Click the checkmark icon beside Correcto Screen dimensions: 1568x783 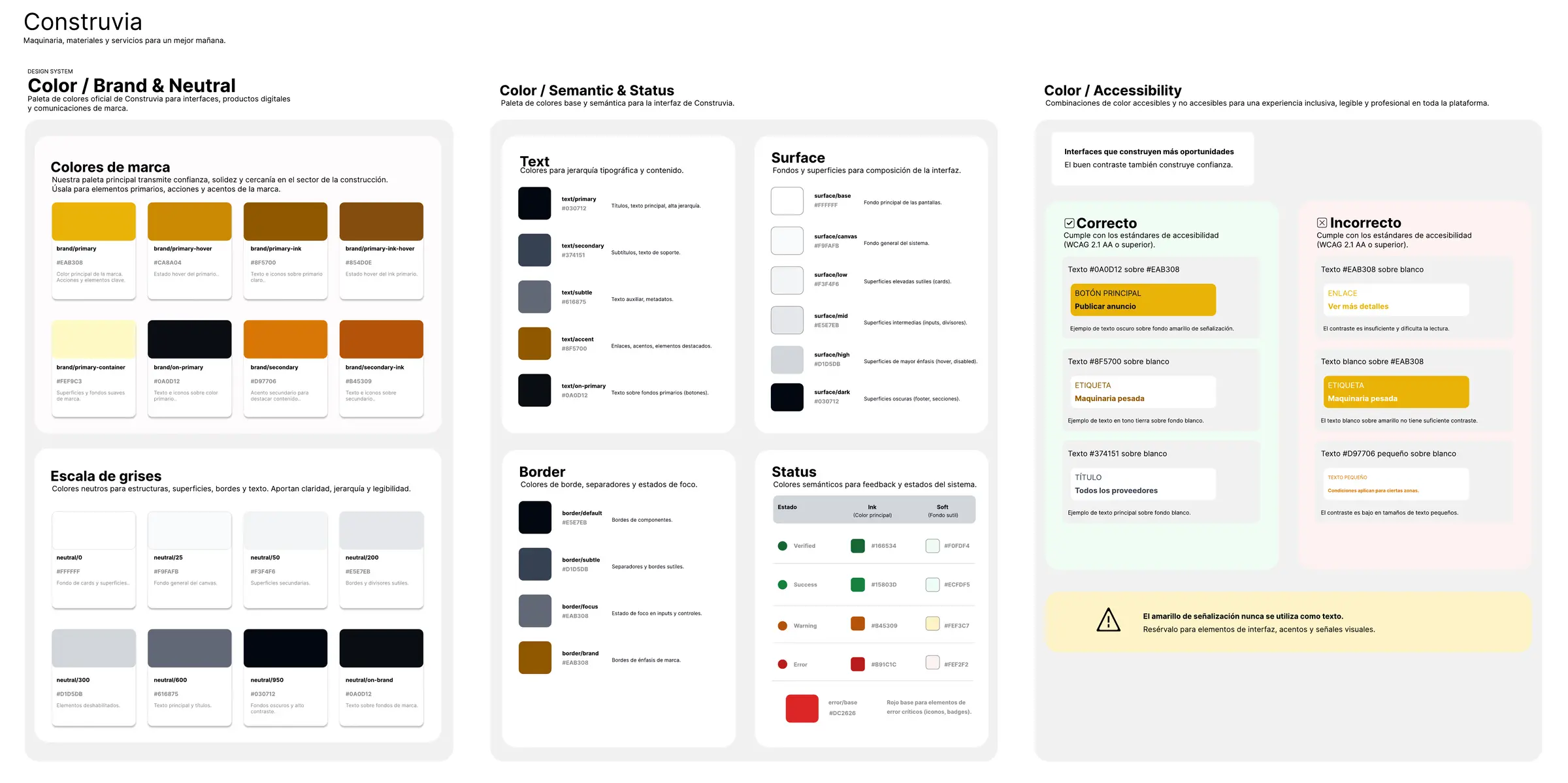point(1069,223)
